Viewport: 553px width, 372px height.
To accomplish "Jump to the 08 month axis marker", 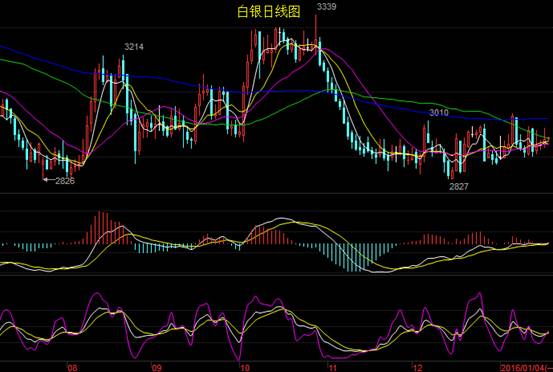I will coord(72,368).
